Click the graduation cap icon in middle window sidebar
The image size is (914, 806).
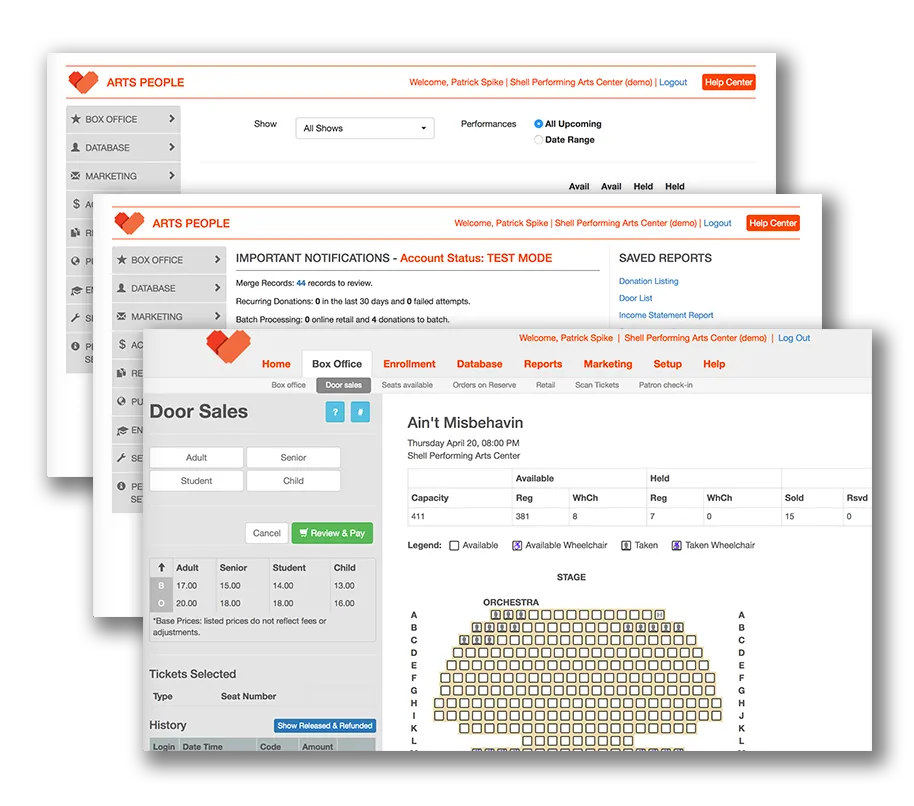[122, 430]
